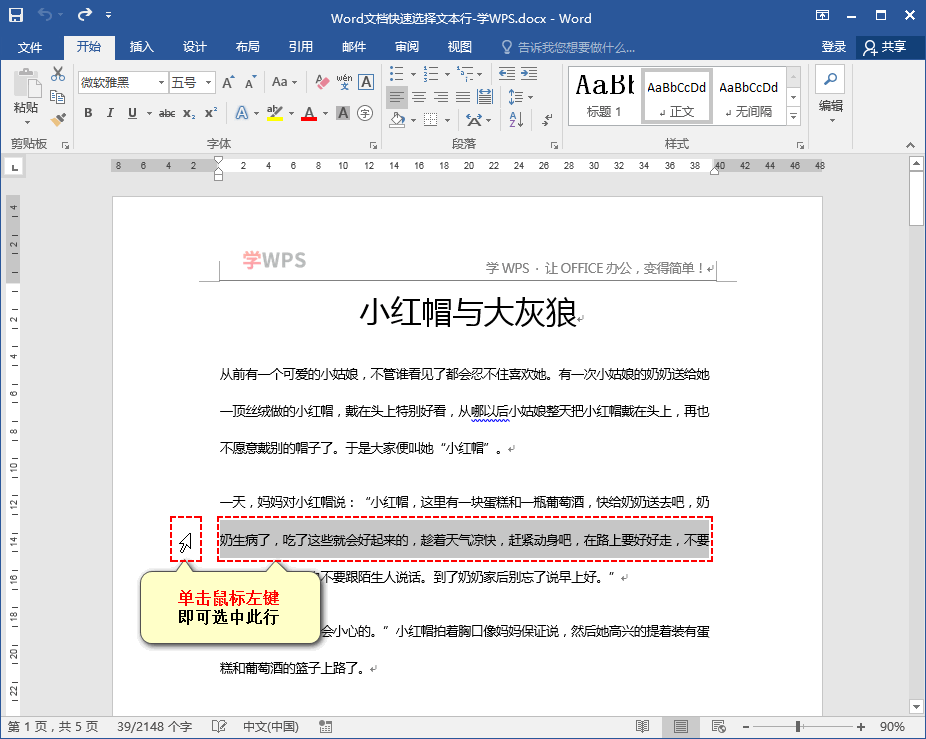This screenshot has width=926, height=739.
Task: Toggle Bold formatting
Action: tap(88, 113)
